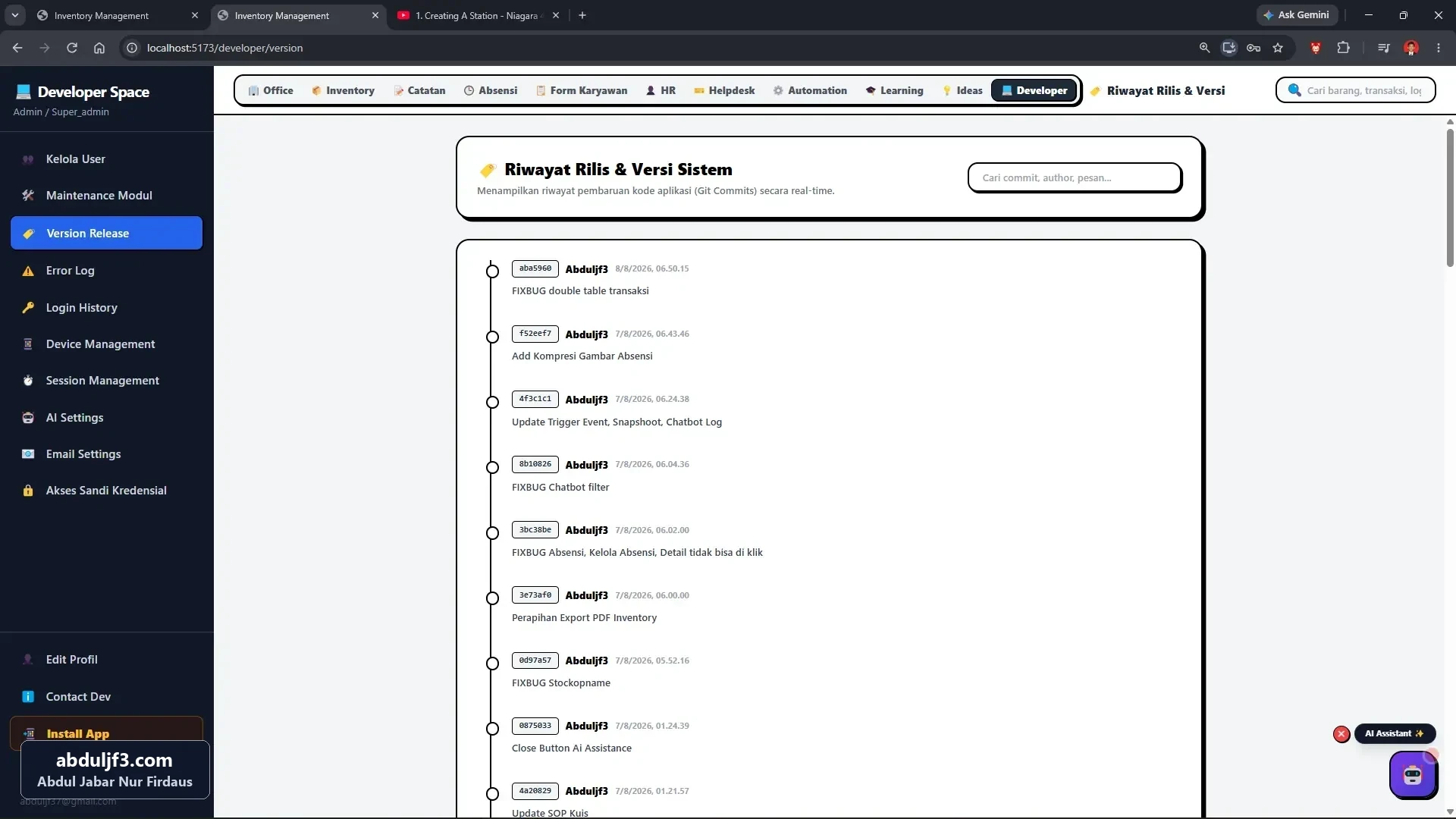
Task: Click commit hash aba5960 badge
Action: pos(535,268)
